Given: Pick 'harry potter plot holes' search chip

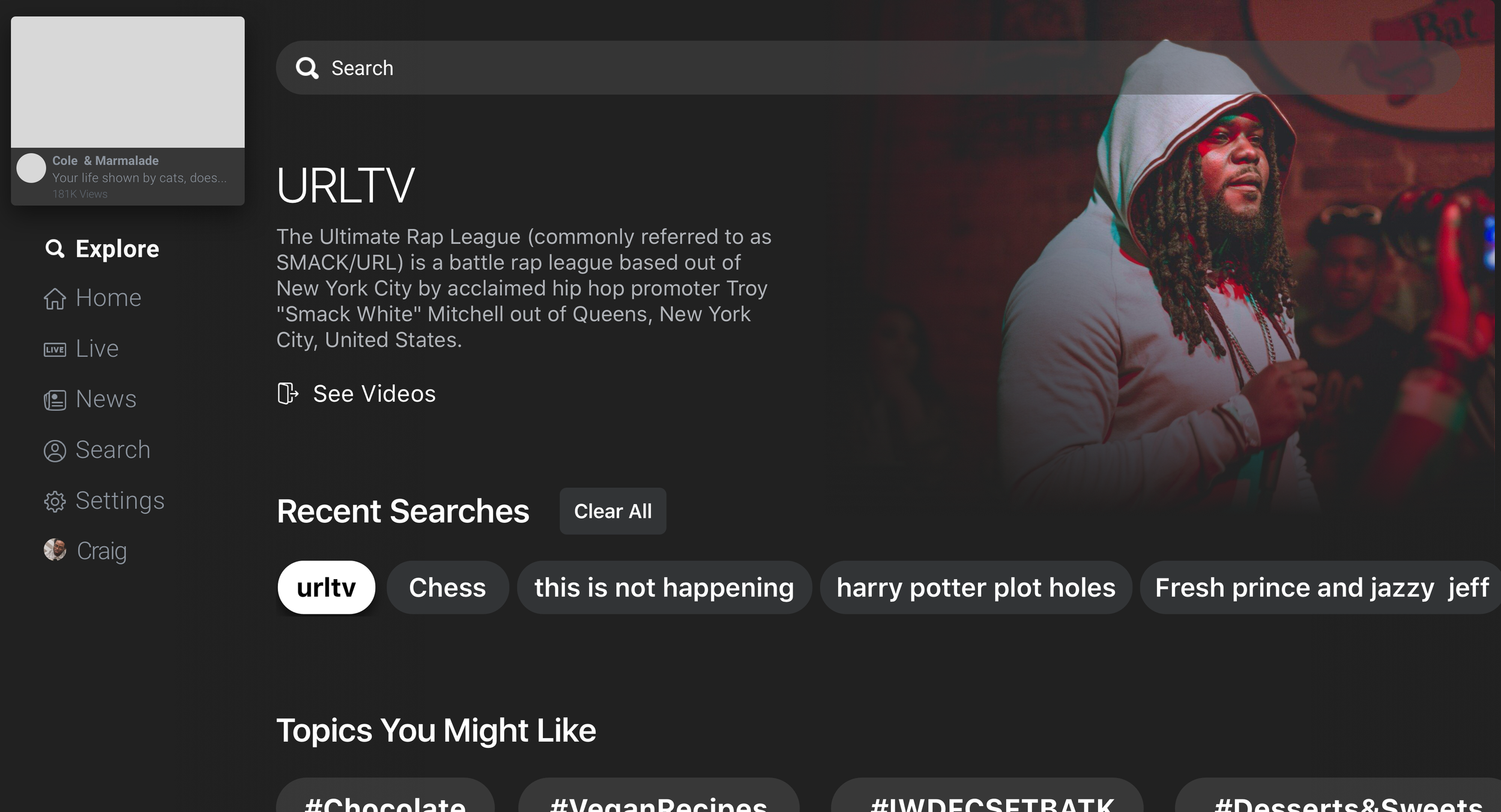Looking at the screenshot, I should point(976,588).
